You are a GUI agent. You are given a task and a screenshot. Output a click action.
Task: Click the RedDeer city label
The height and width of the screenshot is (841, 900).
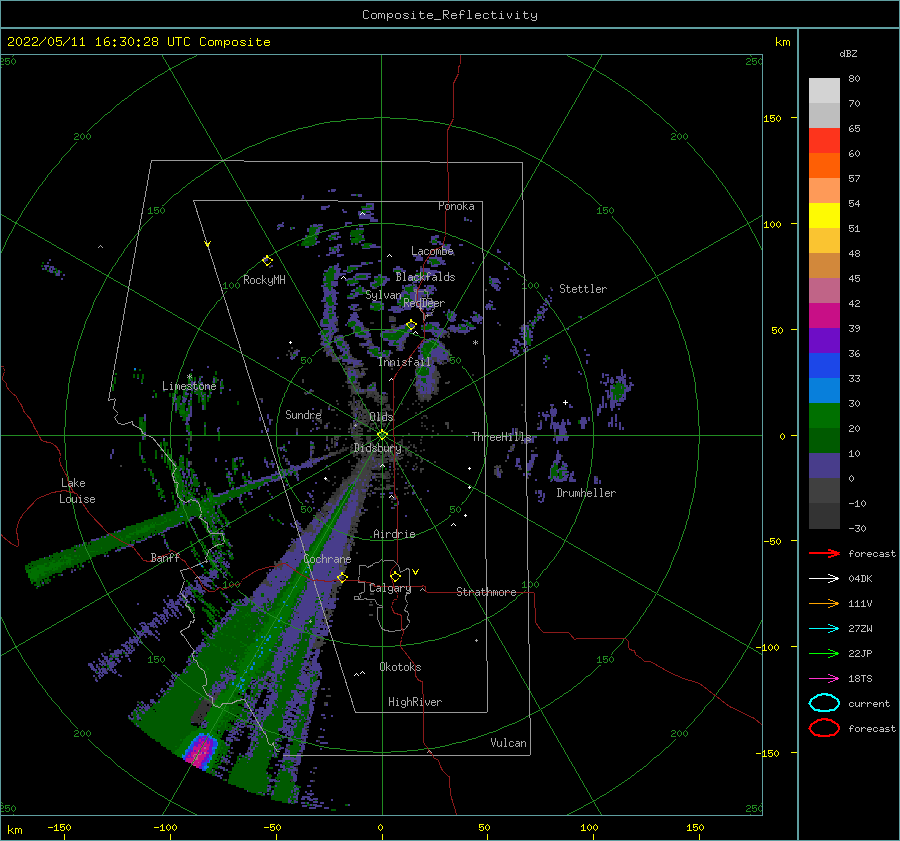424,303
